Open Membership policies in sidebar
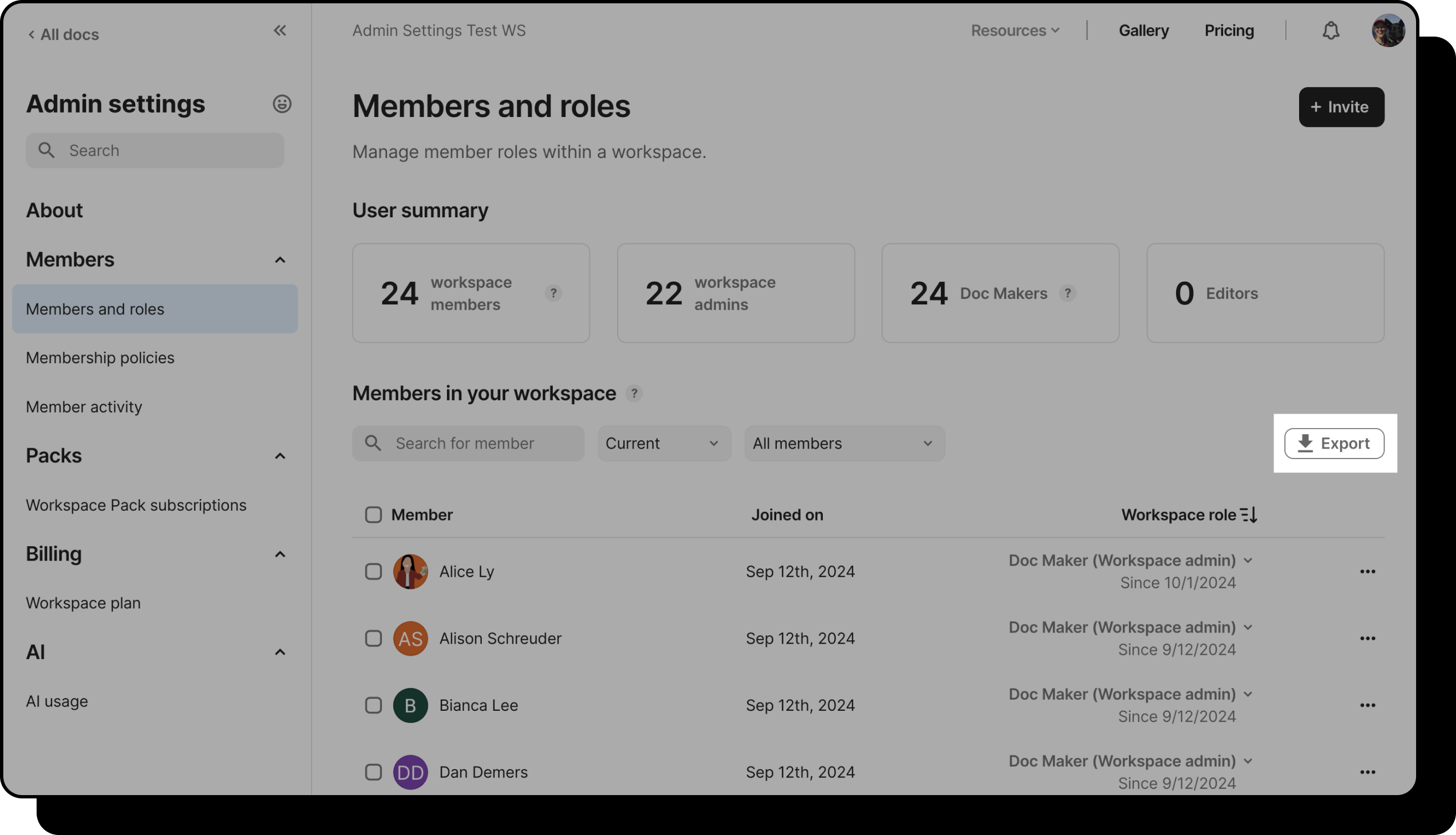Viewport: 1456px width, 835px height. click(x=100, y=358)
